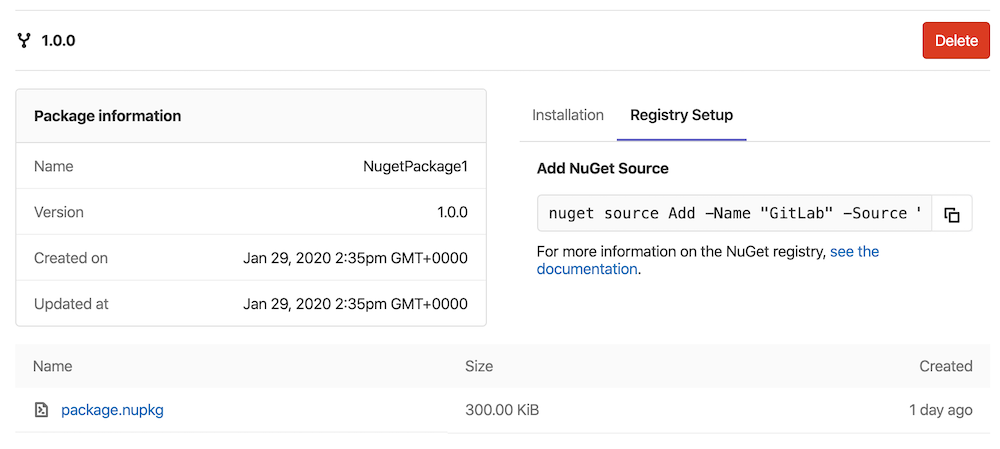Click the Created on date value
The height and width of the screenshot is (449, 1000).
pos(355,258)
